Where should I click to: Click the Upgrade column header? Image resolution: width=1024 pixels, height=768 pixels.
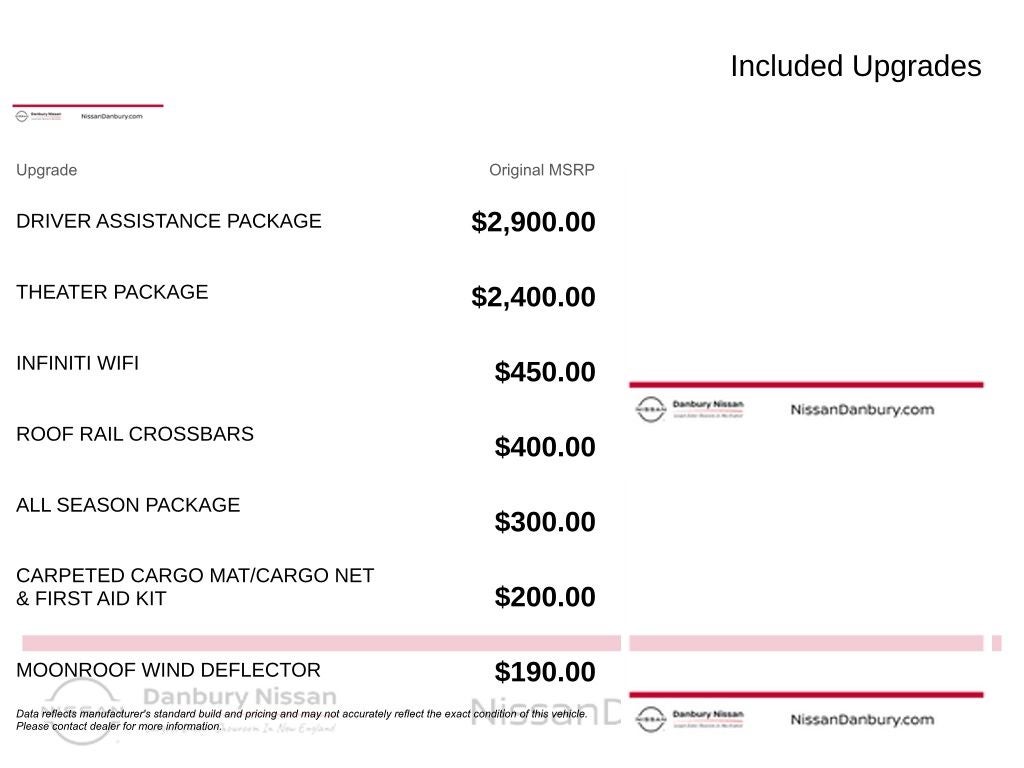(46, 170)
